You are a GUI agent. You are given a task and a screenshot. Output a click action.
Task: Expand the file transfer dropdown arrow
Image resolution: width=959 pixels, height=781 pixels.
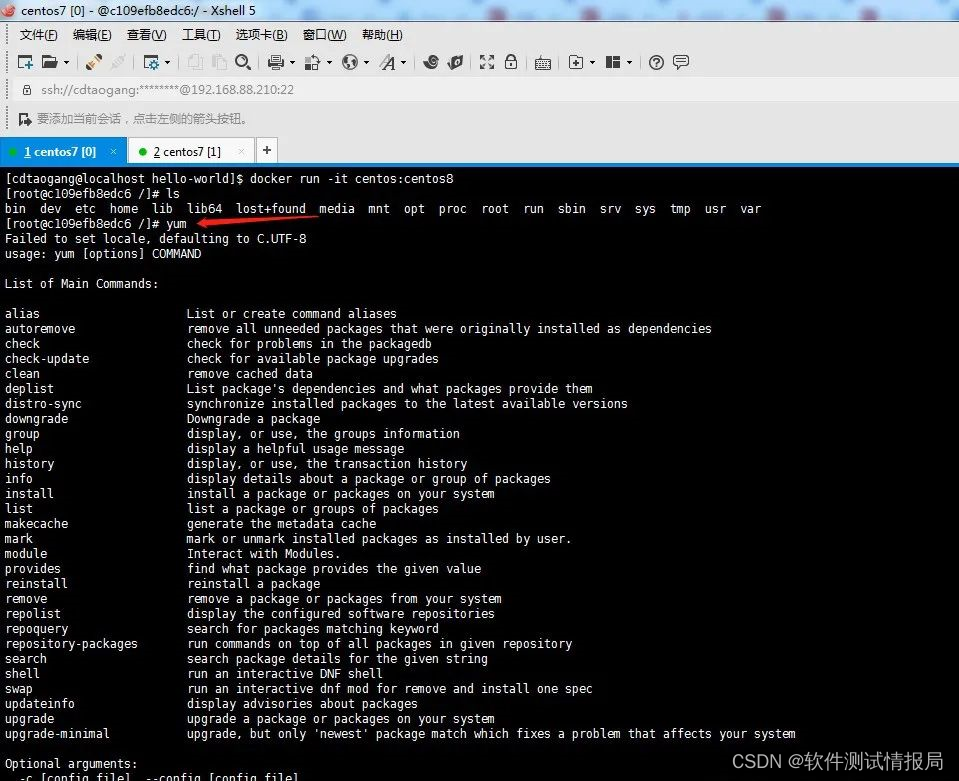coord(329,62)
